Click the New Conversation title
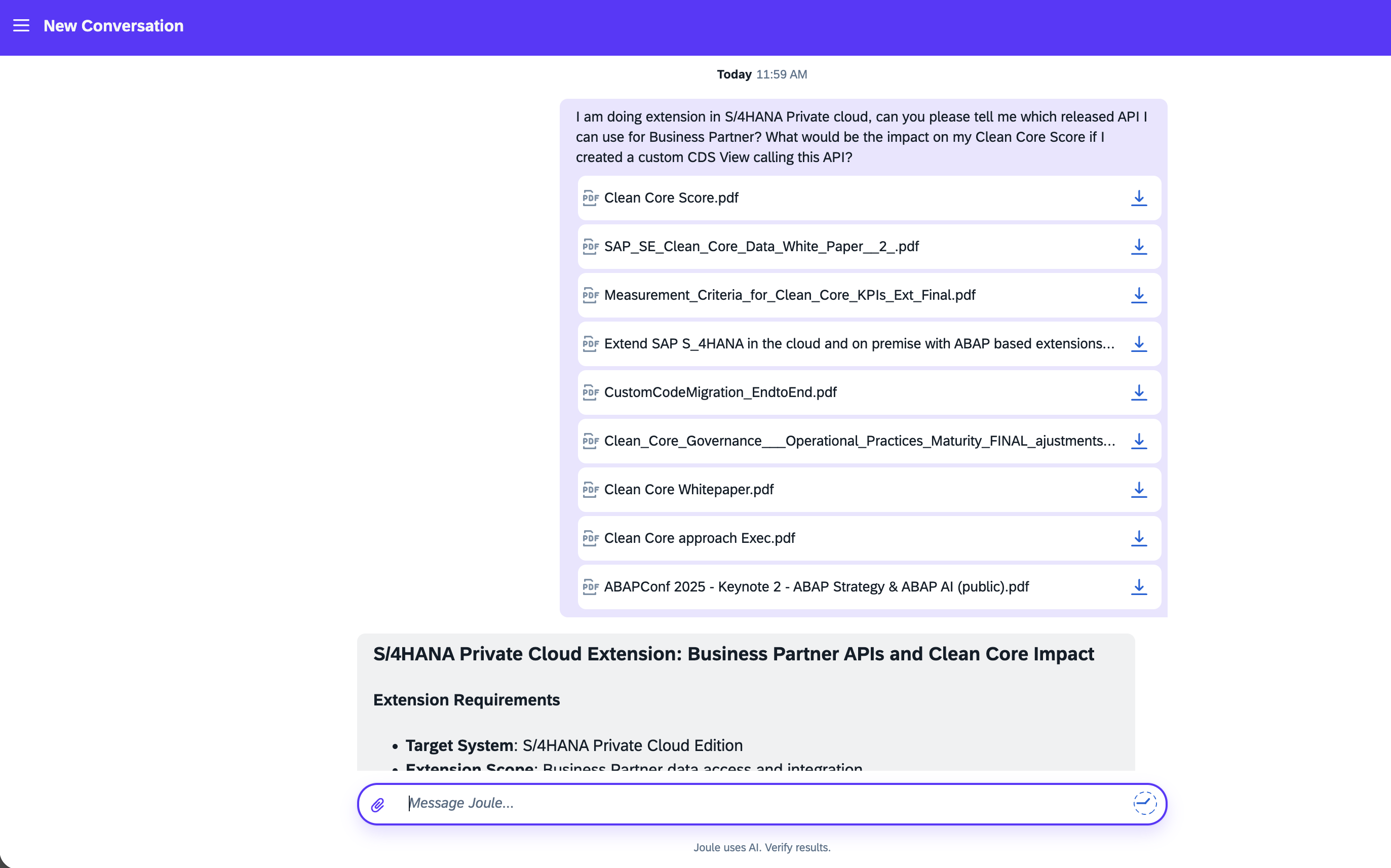Image resolution: width=1391 pixels, height=868 pixels. 113,26
